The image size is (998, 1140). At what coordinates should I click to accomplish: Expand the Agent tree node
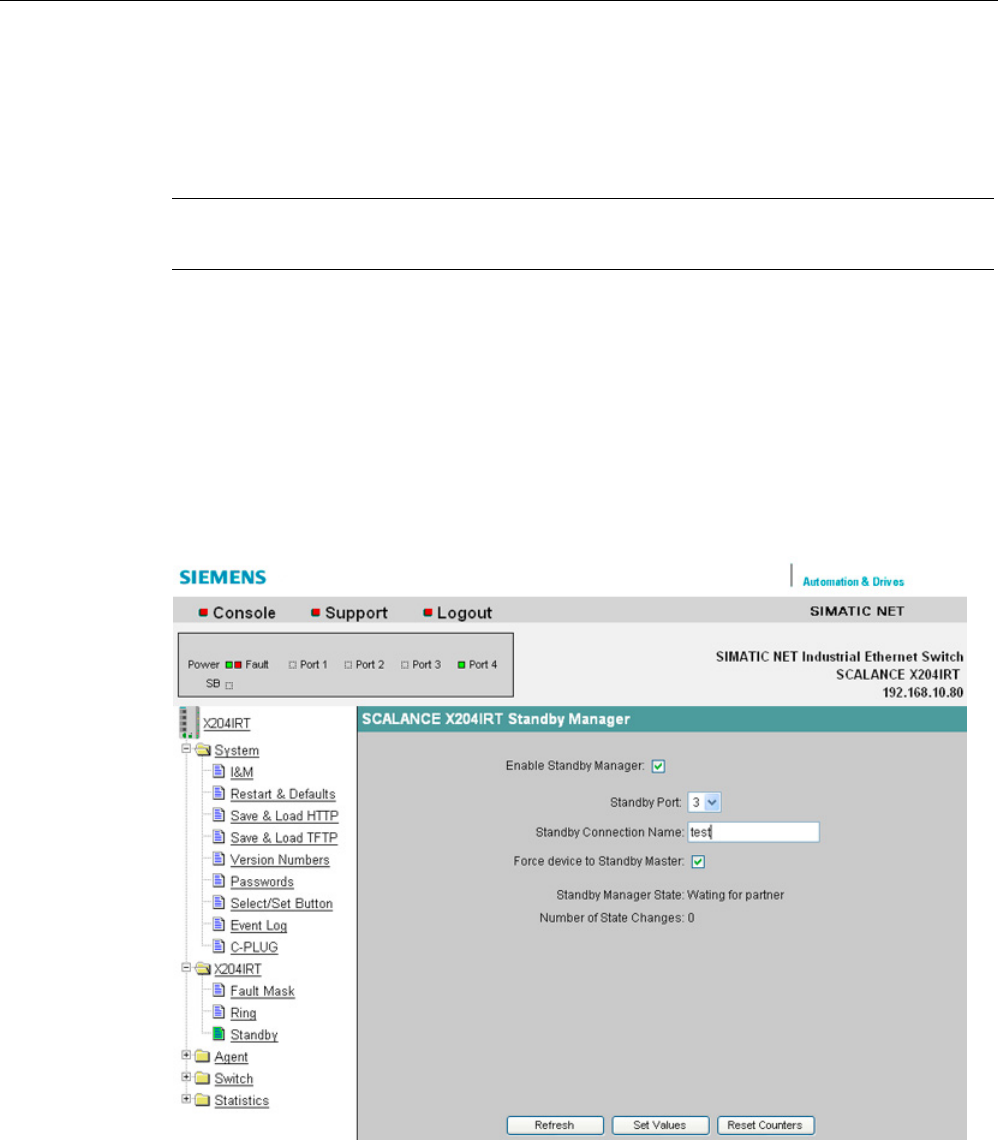186,1054
